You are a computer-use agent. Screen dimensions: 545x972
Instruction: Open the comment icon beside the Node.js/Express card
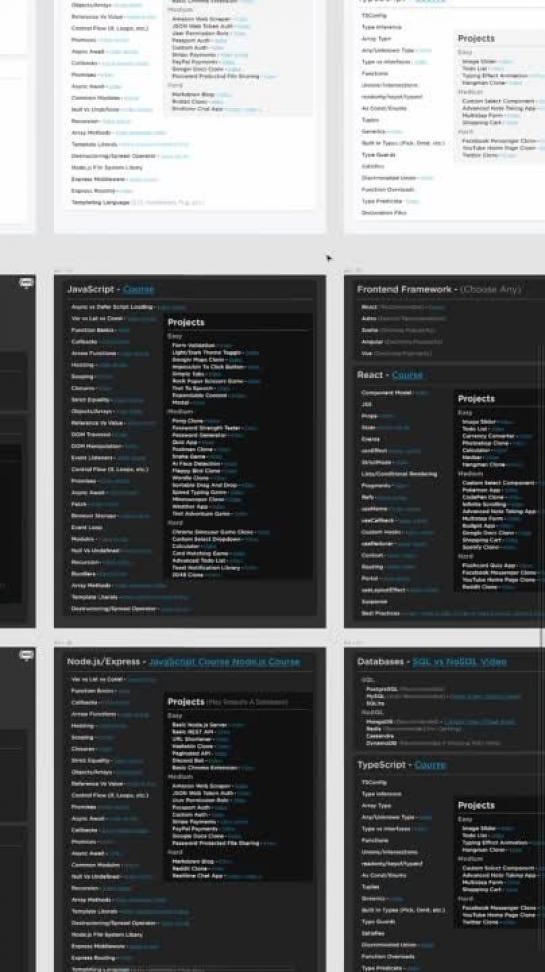pos(26,655)
